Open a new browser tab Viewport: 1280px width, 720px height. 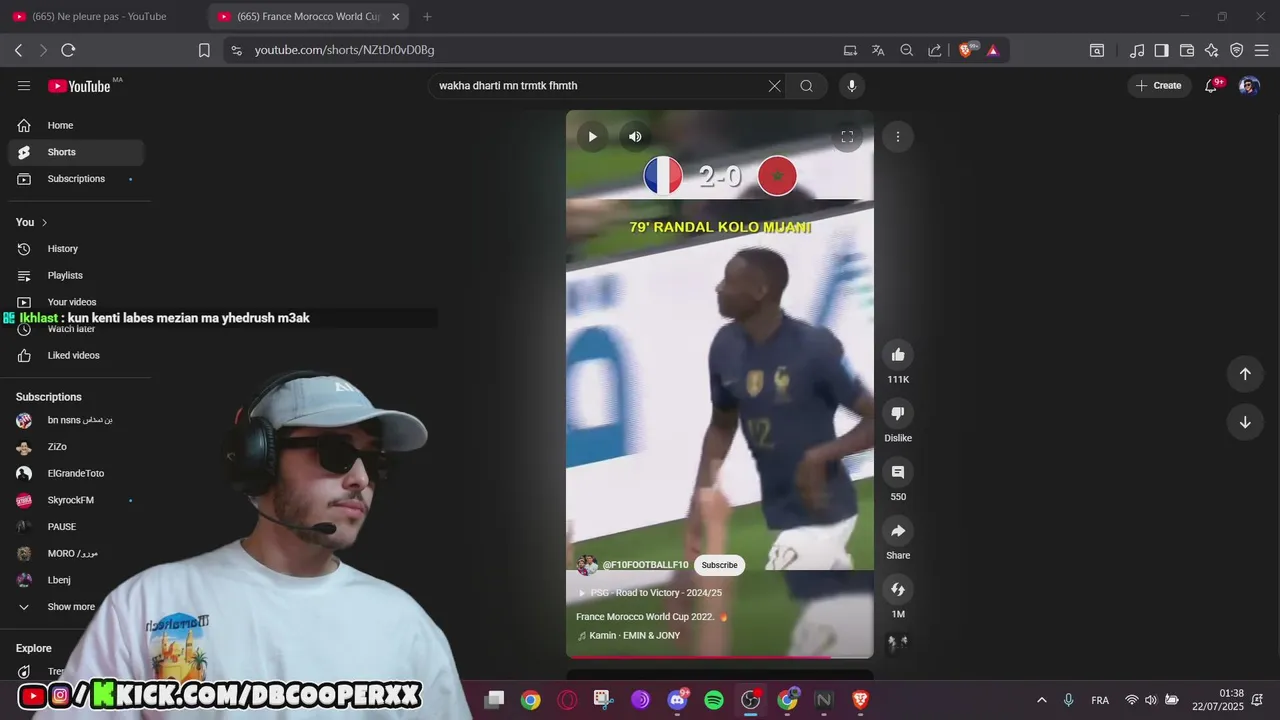point(427,16)
